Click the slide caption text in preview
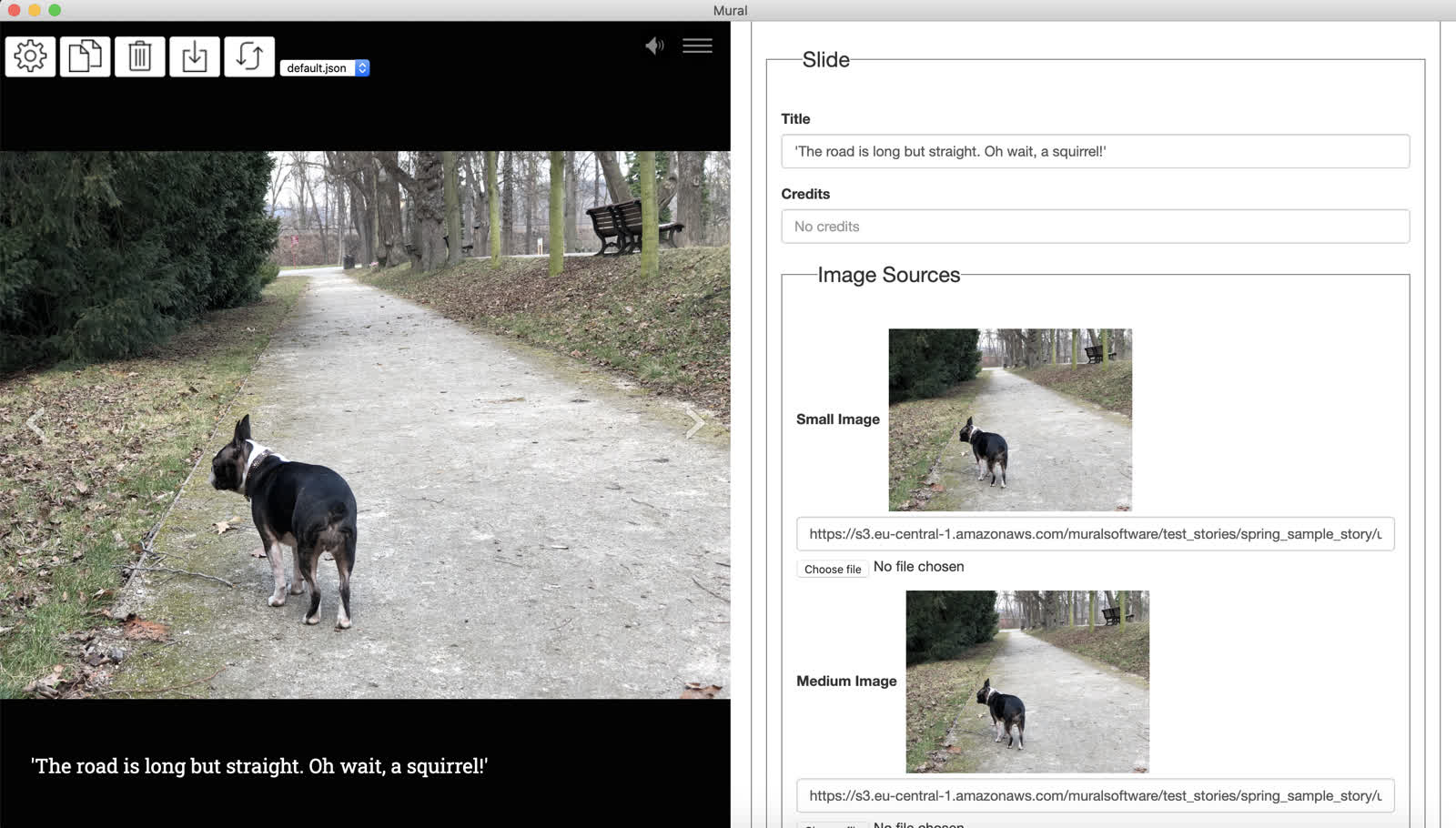Screen dimensions: 1456x828 [x=259, y=766]
